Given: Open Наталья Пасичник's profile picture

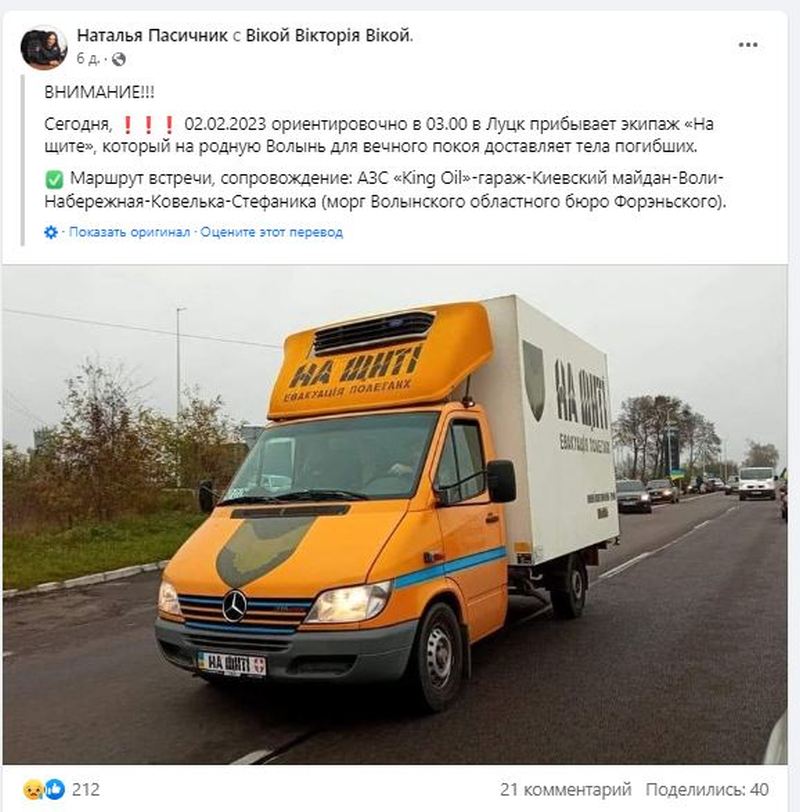Looking at the screenshot, I should [43, 47].
